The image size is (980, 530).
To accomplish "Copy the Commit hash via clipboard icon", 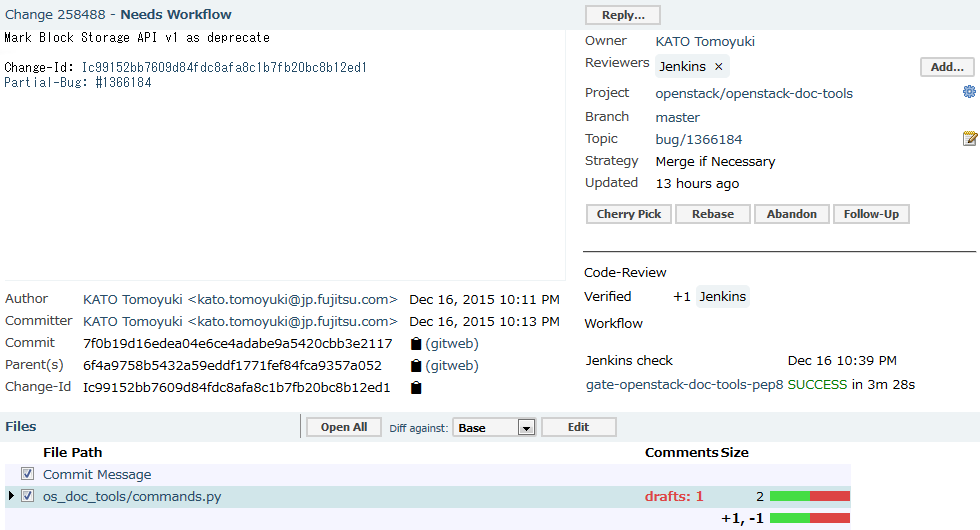I will point(417,344).
